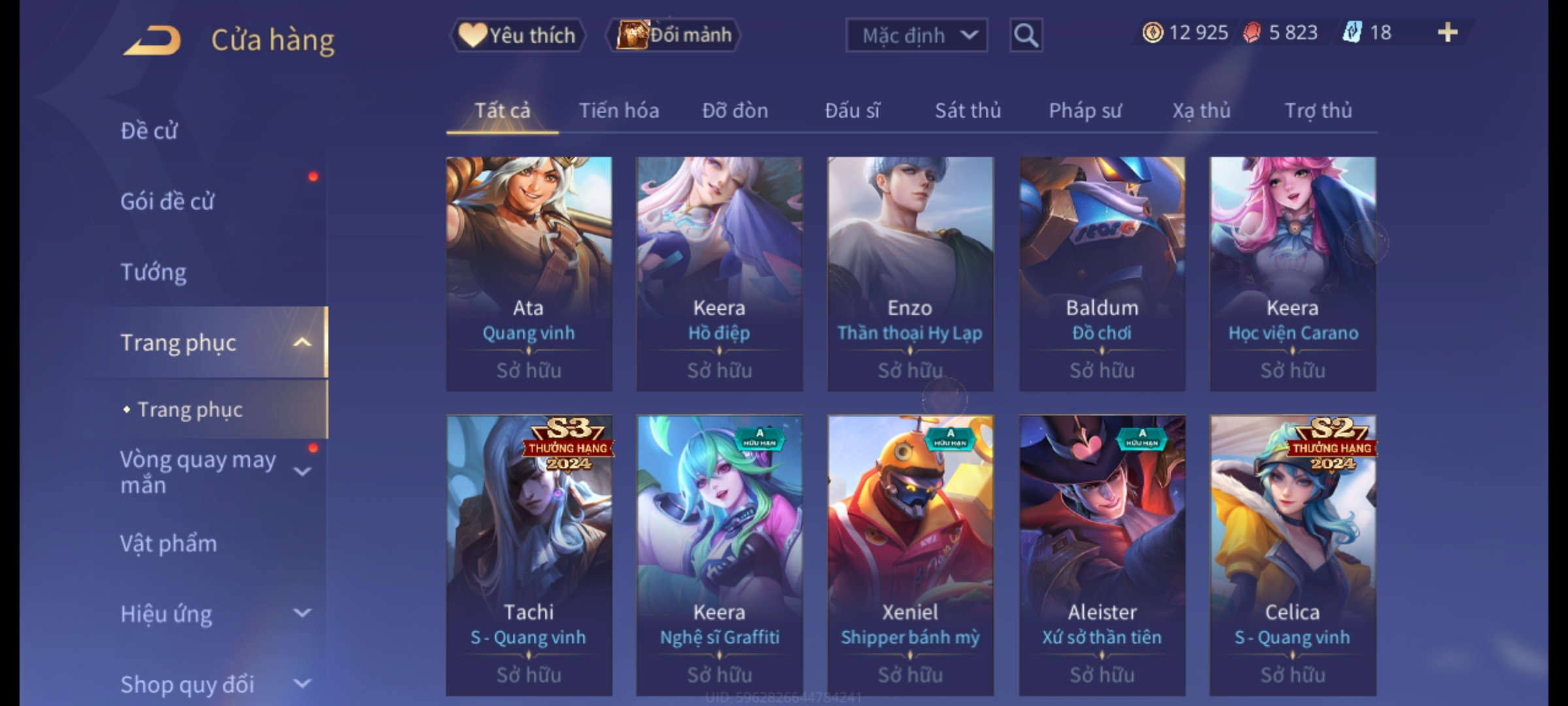Tap the plus icon to add currency
1568x706 pixels.
(x=1448, y=32)
